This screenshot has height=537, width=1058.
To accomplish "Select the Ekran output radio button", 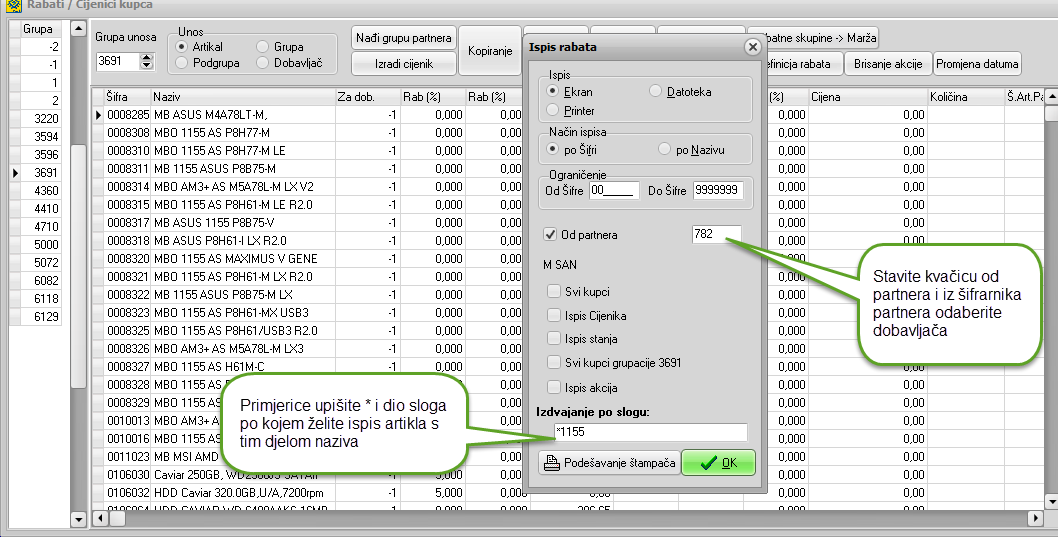I will [553, 91].
